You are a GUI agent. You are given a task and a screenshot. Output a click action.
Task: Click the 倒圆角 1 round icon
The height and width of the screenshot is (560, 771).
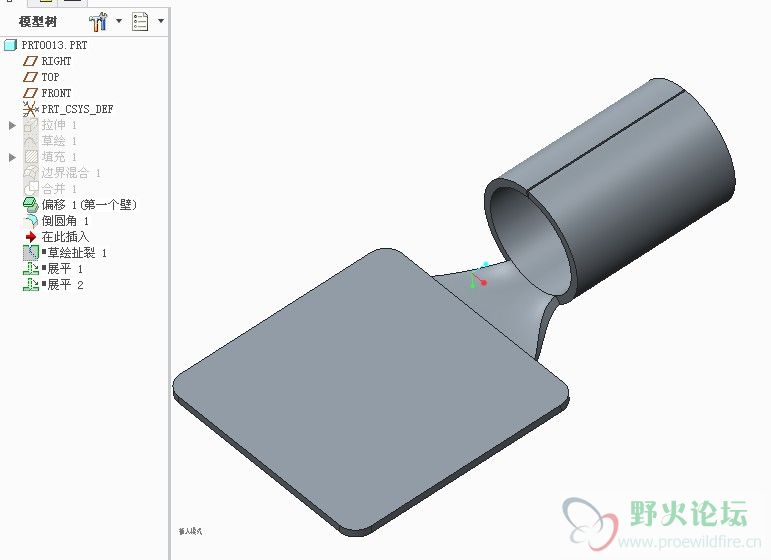click(x=30, y=221)
